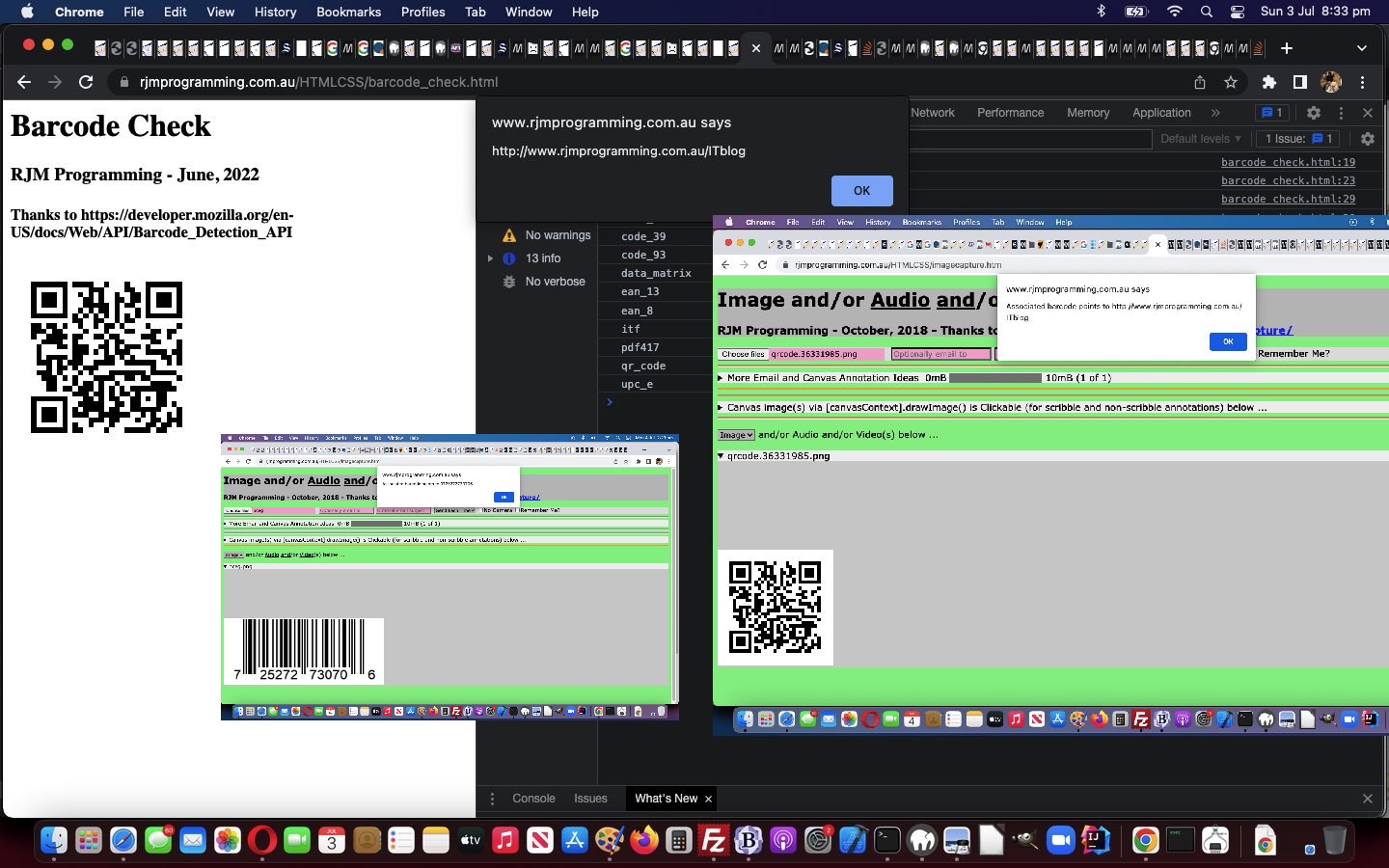Close the DevTools bottom drawer

[1367, 799]
